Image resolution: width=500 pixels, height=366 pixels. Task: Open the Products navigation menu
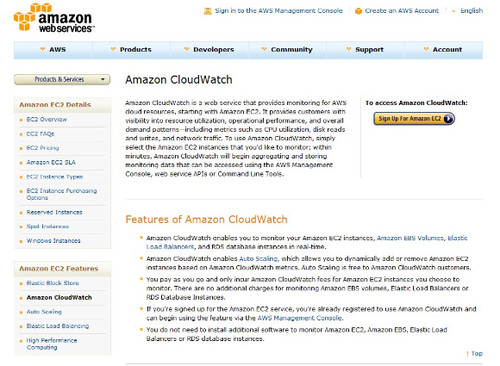pos(131,49)
